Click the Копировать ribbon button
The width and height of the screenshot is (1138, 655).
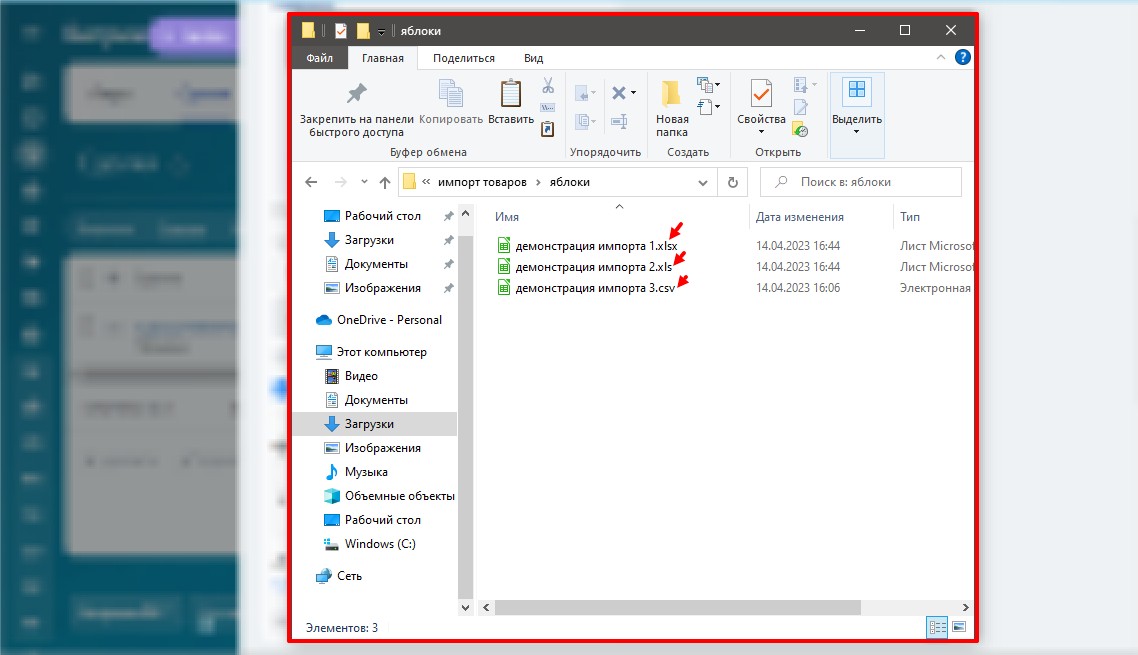(x=451, y=102)
